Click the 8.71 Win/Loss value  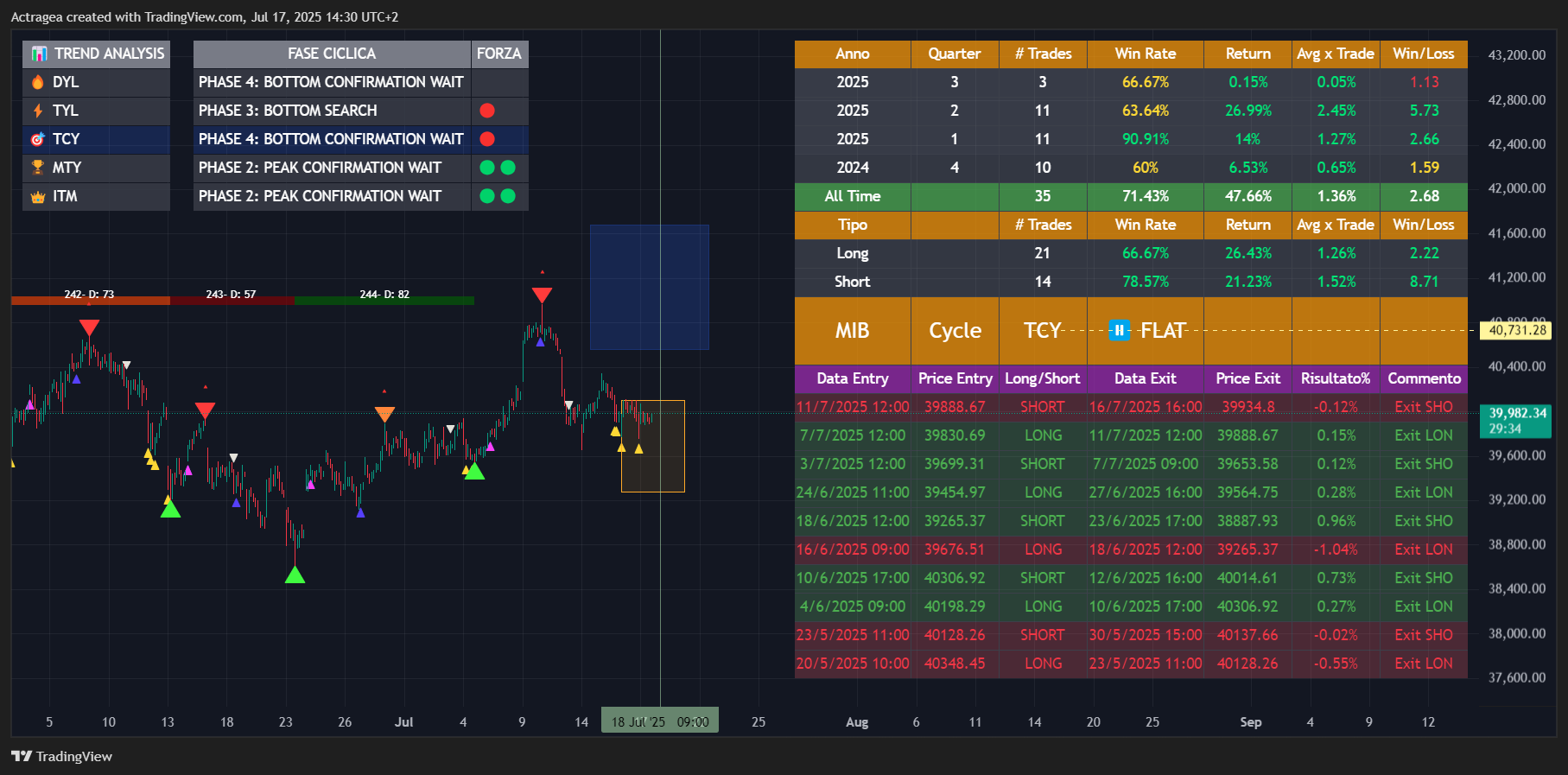click(x=1425, y=282)
